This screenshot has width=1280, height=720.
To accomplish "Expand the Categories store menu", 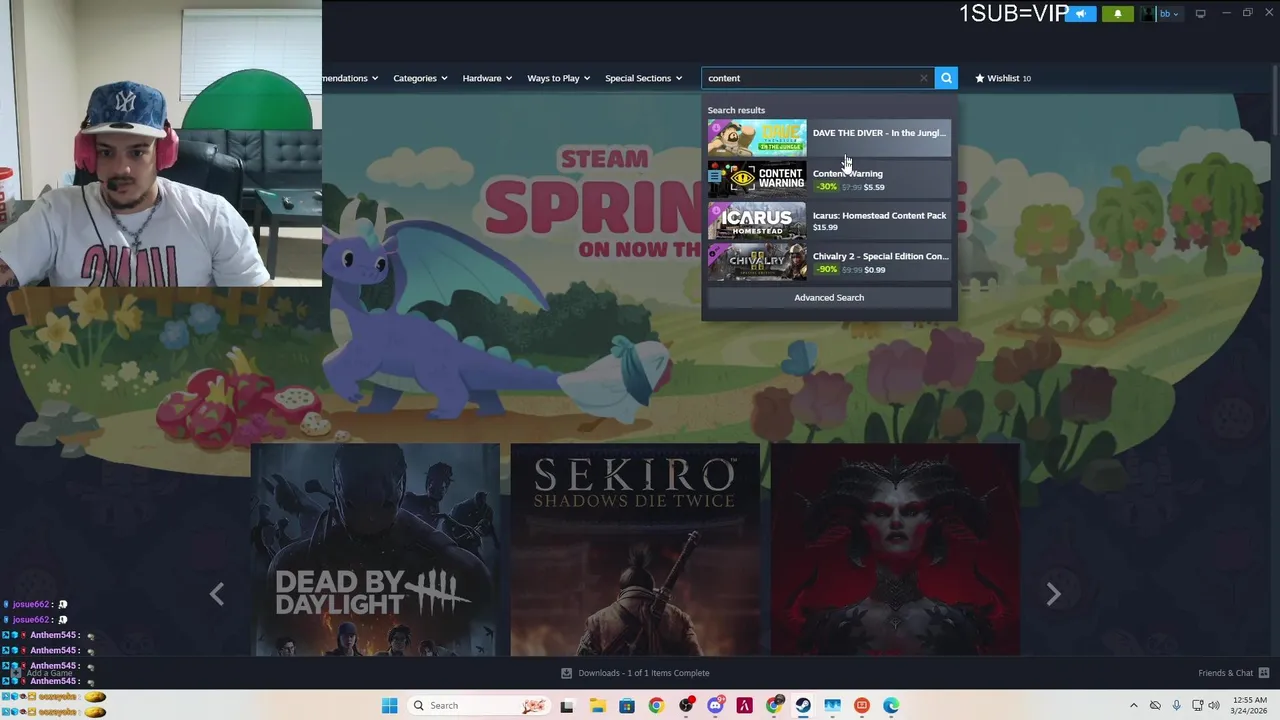I will click(420, 78).
